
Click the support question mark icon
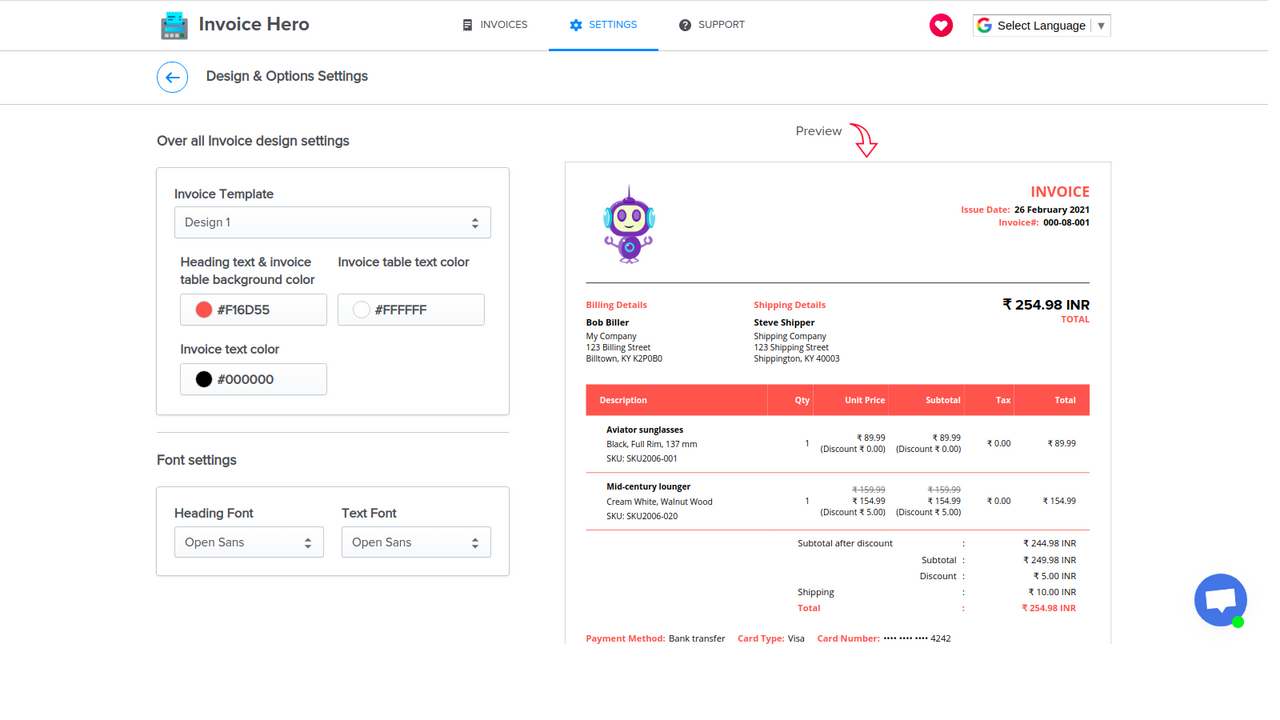click(x=685, y=25)
